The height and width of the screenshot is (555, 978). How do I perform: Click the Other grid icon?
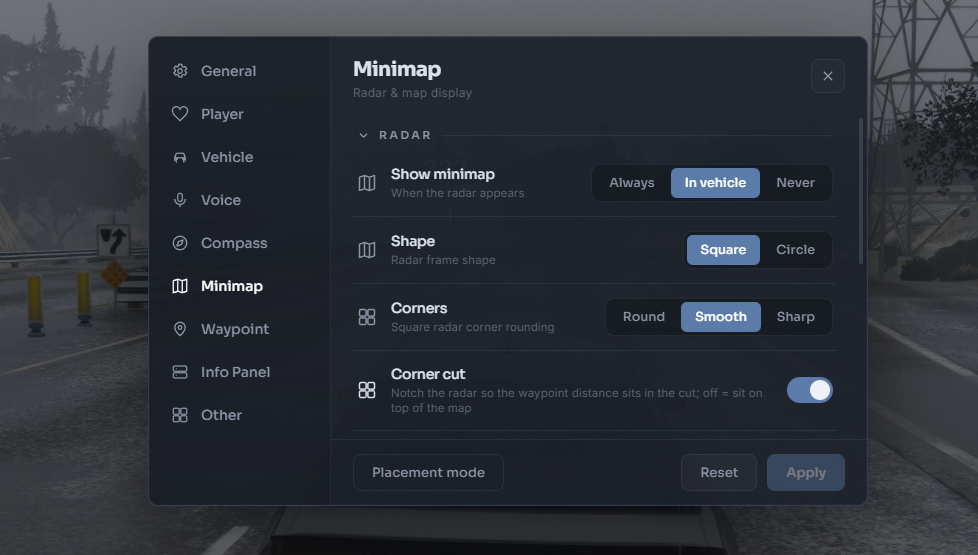[x=180, y=415]
